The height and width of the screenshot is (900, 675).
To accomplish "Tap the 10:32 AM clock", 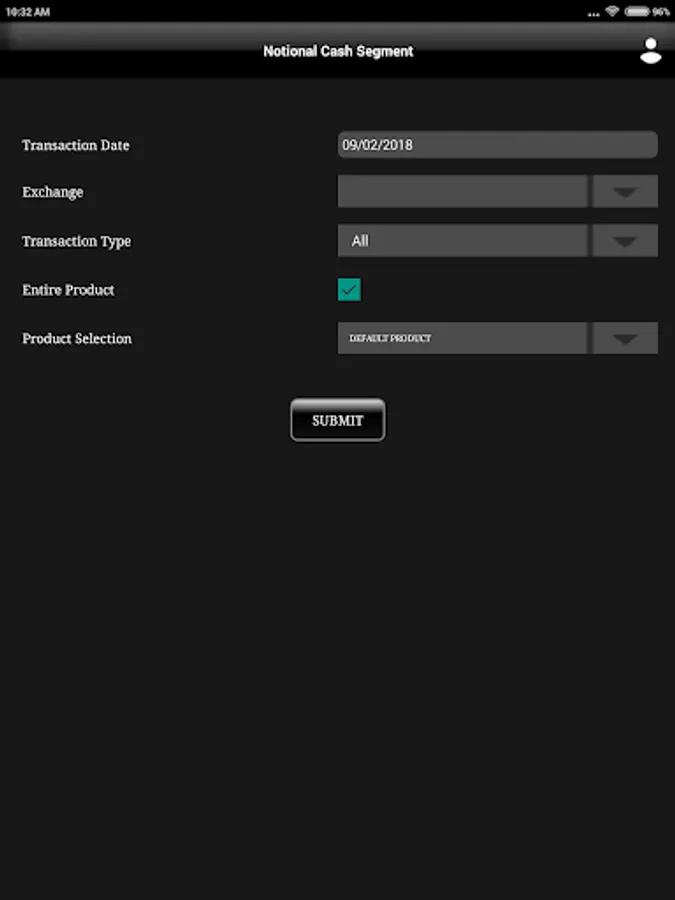I will coord(28,11).
